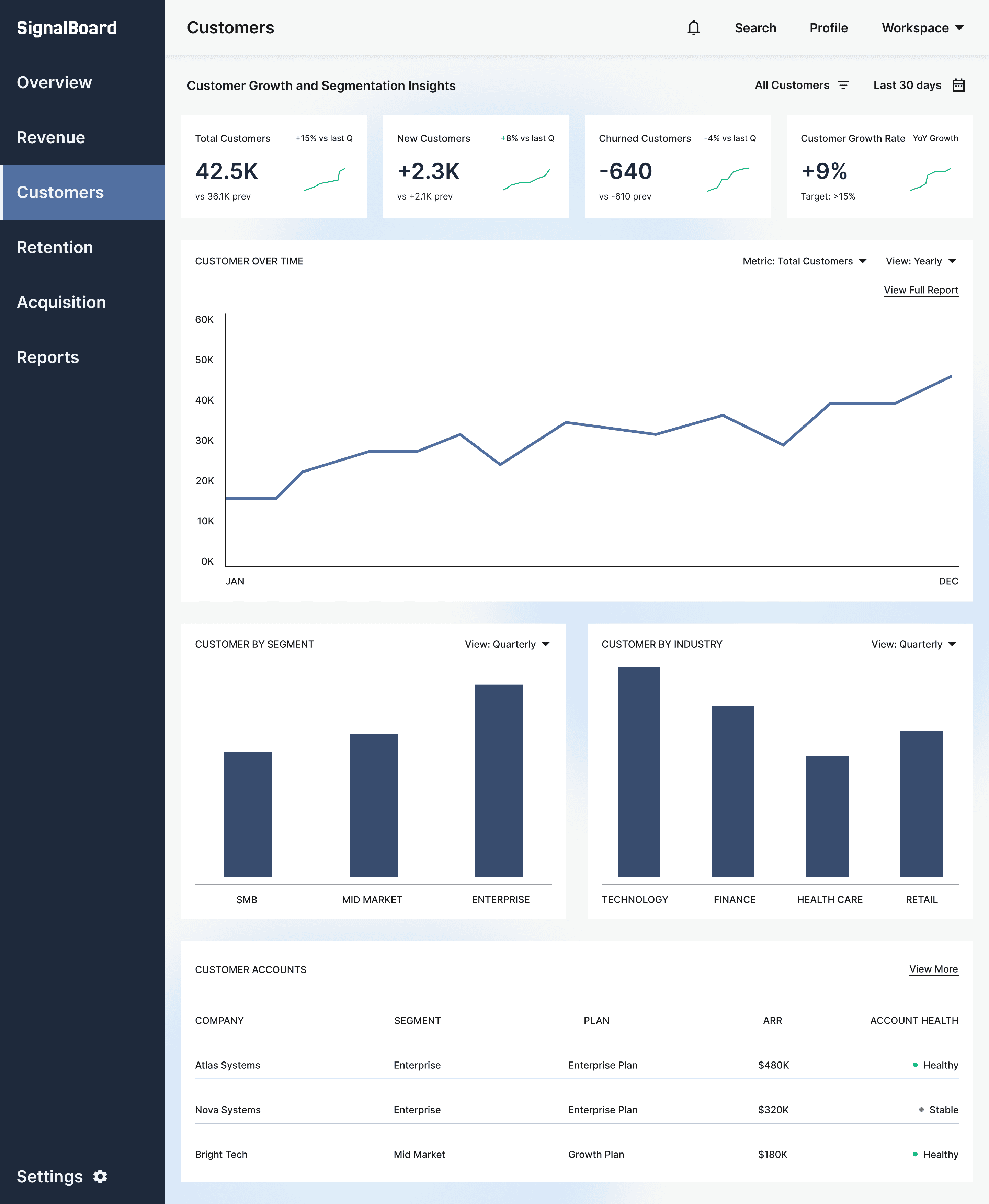Select Acquisition from the sidebar

[61, 302]
